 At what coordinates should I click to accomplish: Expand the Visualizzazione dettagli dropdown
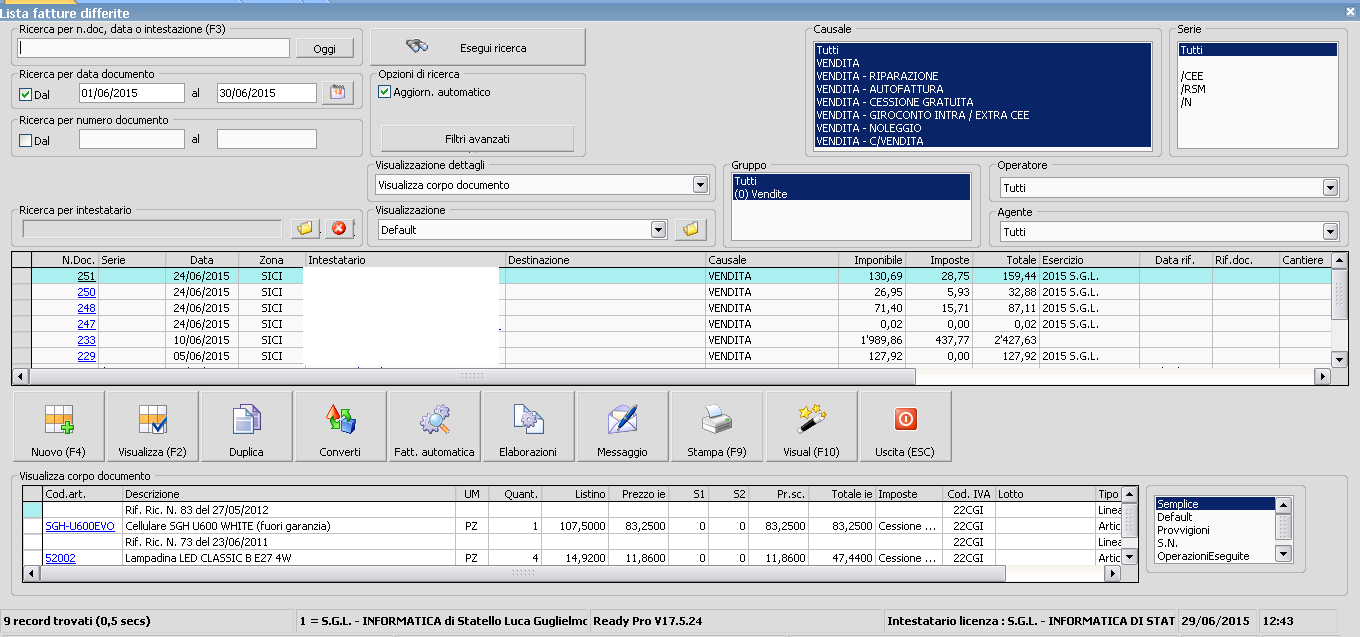[699, 185]
